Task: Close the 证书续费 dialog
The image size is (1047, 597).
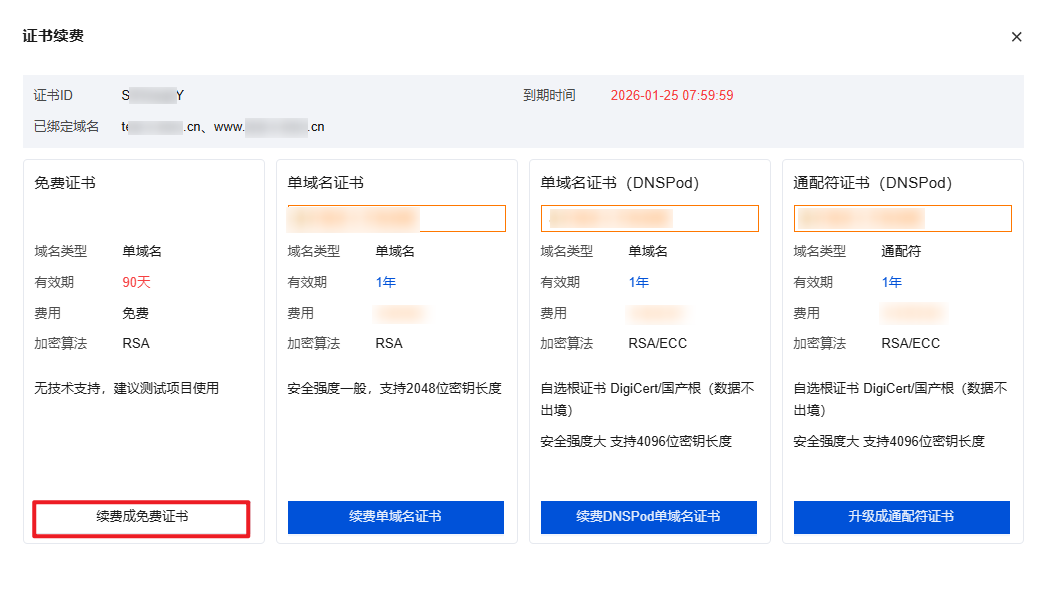Action: point(1016,37)
